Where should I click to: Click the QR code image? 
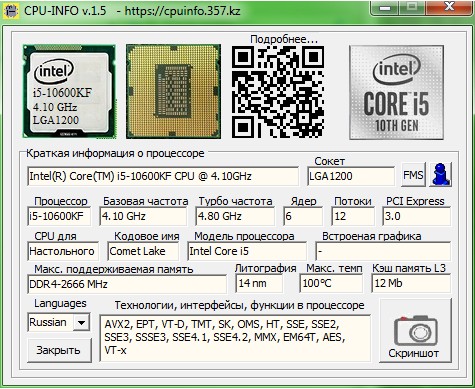coord(278,92)
